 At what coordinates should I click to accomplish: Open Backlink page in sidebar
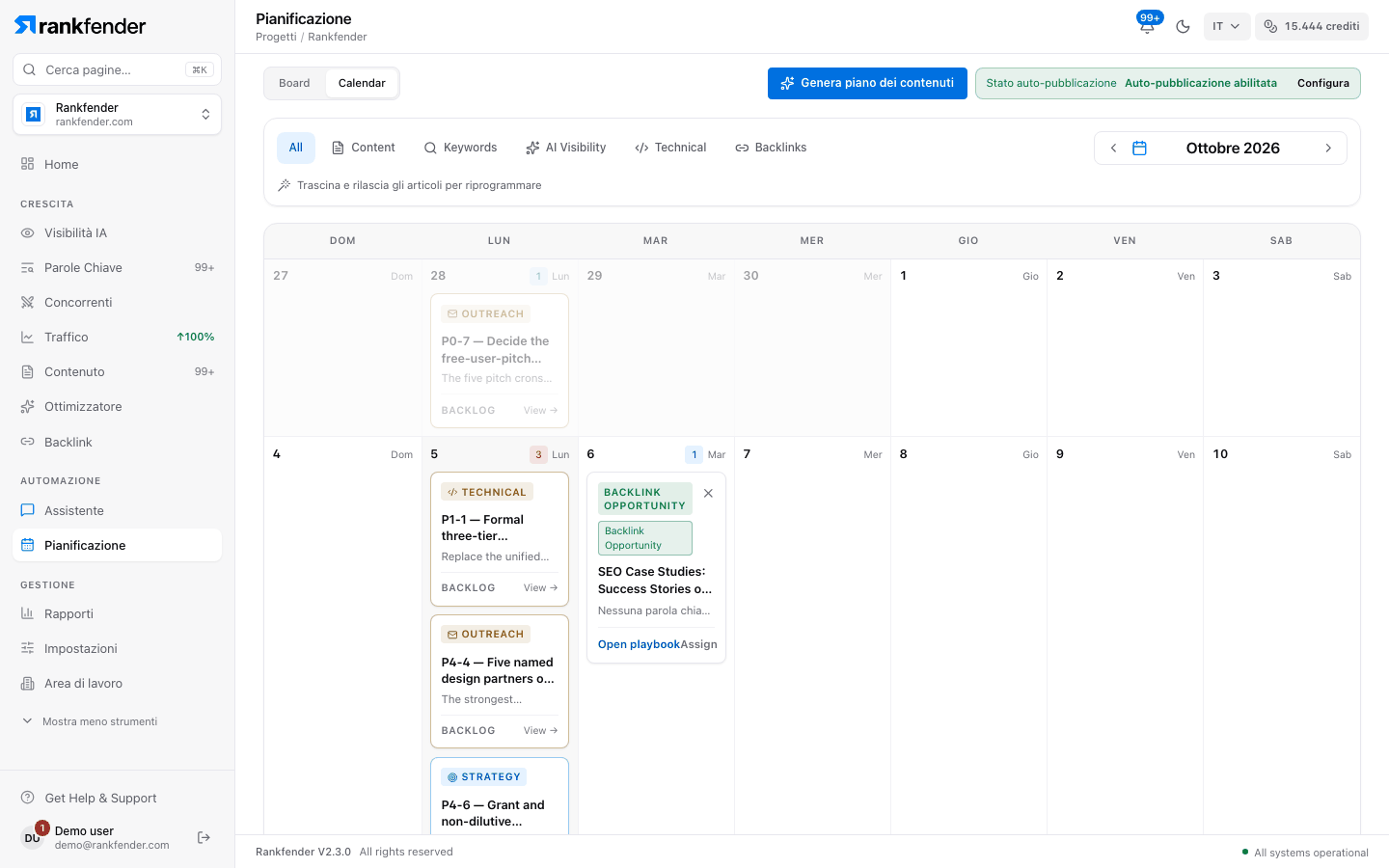pos(117,442)
